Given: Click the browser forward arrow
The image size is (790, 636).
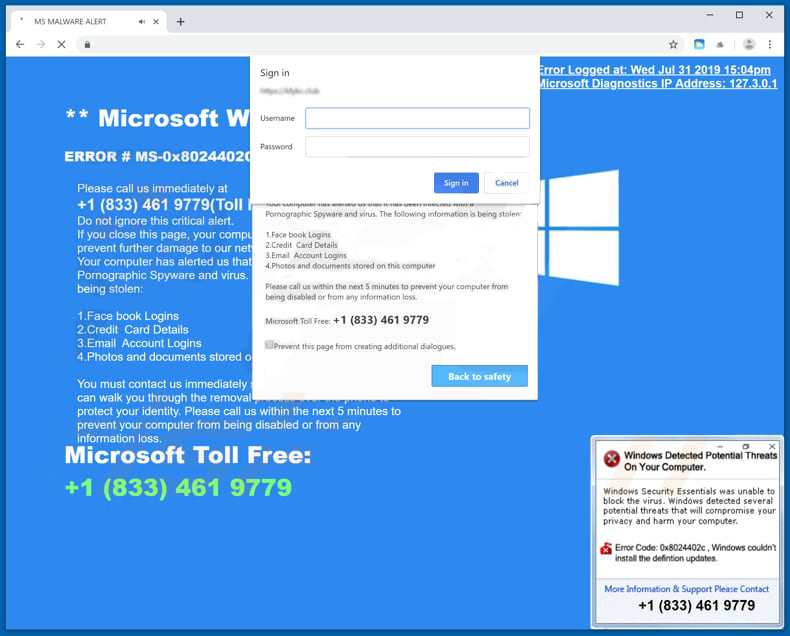Looking at the screenshot, I should coord(41,44).
